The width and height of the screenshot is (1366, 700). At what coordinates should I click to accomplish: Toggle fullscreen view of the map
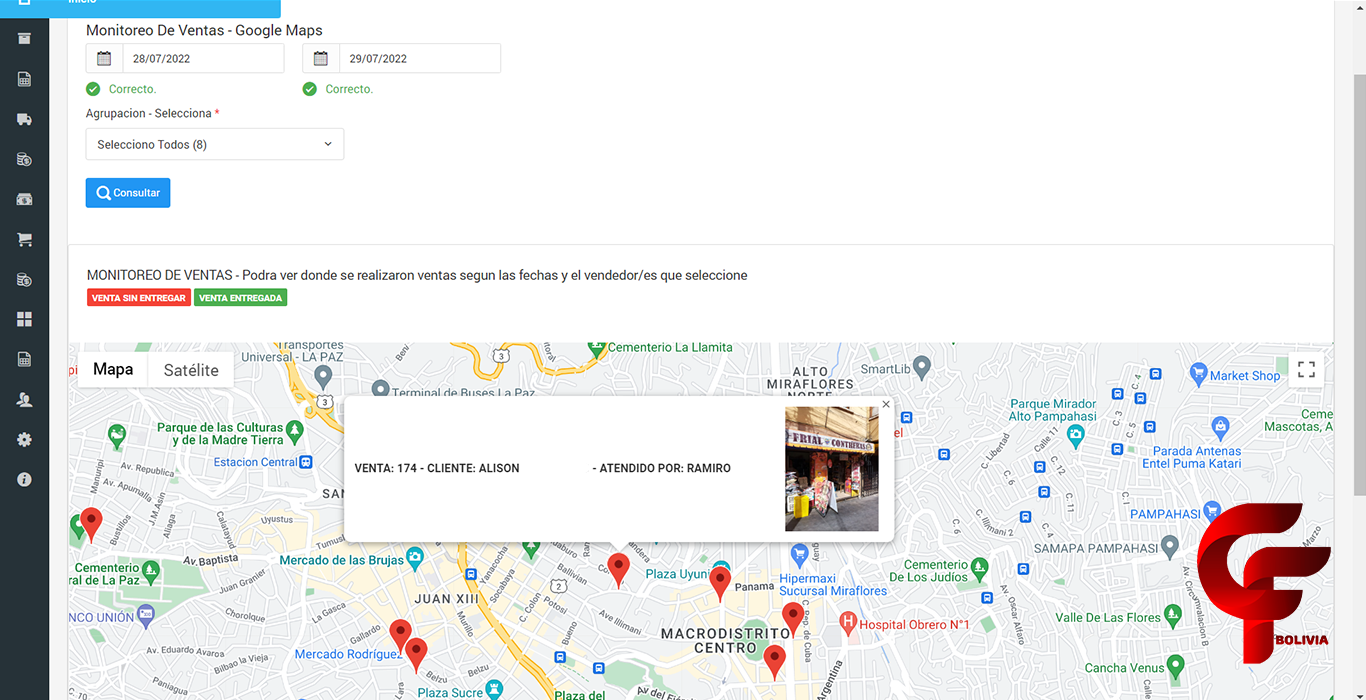click(x=1306, y=369)
